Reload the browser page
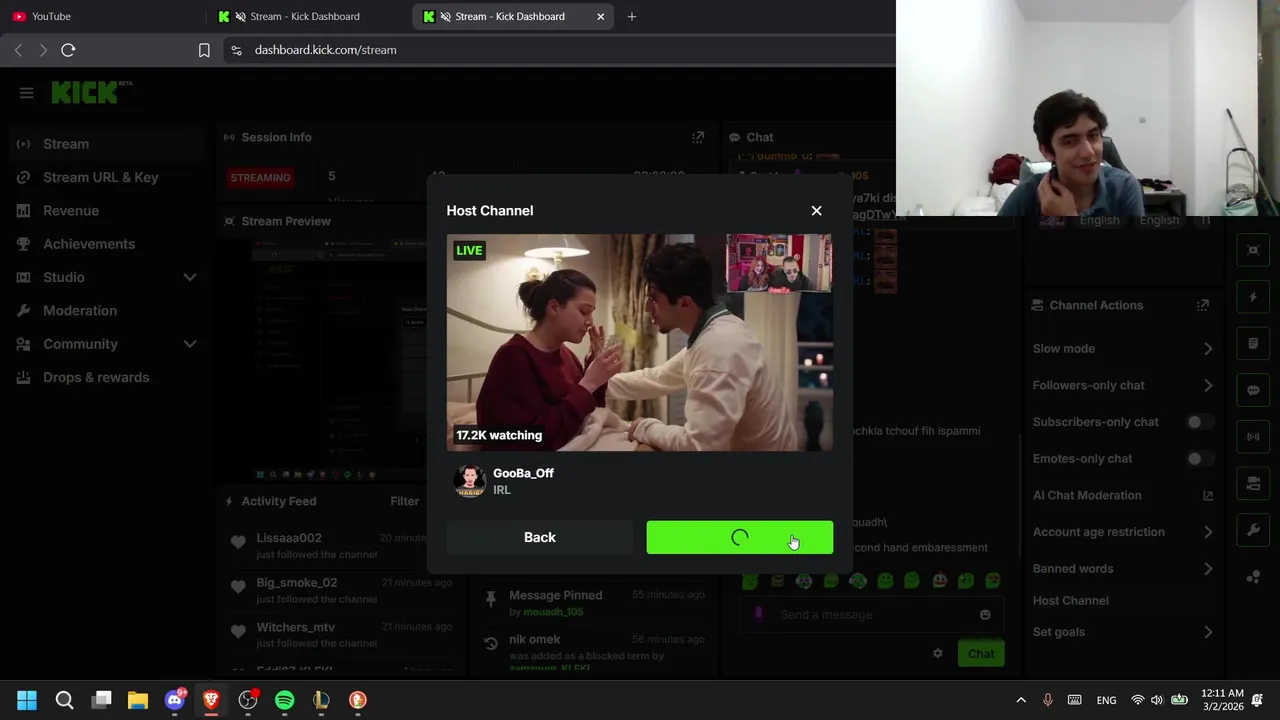Image resolution: width=1280 pixels, height=720 pixels. 68,50
